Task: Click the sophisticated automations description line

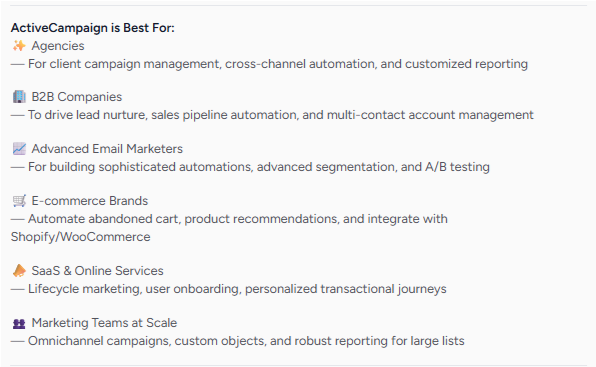Action: tap(250, 167)
